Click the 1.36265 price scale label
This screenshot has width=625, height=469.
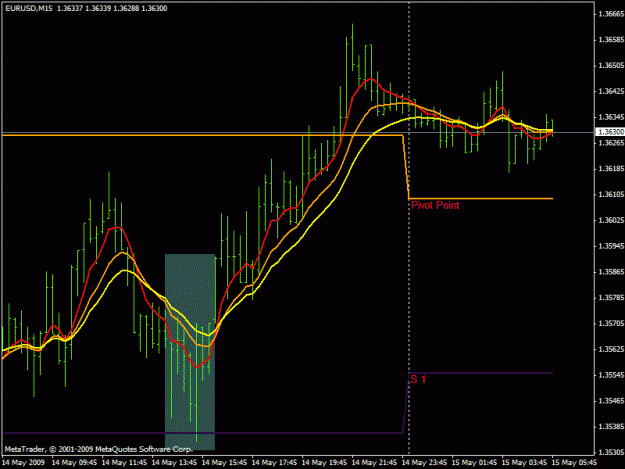[x=611, y=143]
